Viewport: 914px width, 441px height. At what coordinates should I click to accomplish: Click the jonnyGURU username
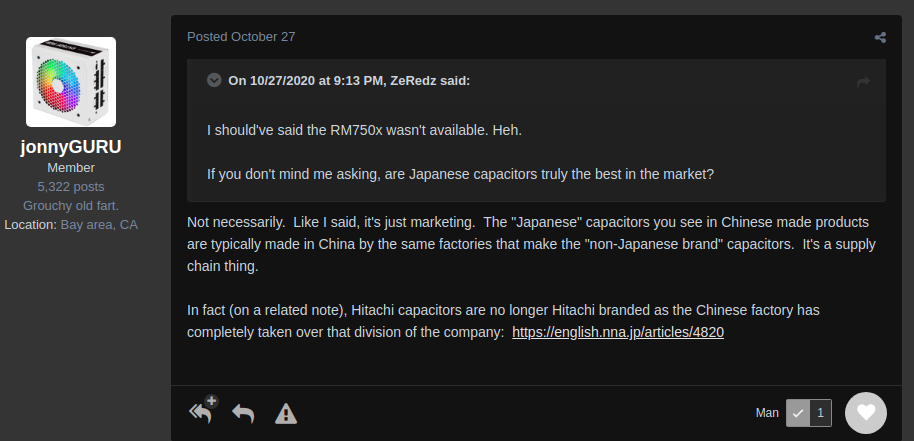point(71,147)
